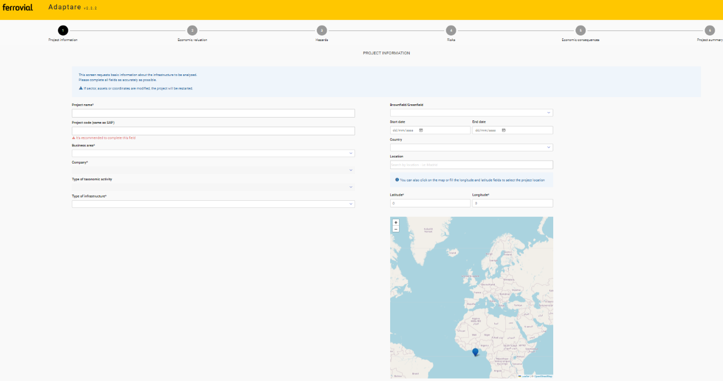Go to step 2 Economic valuation

[192, 30]
